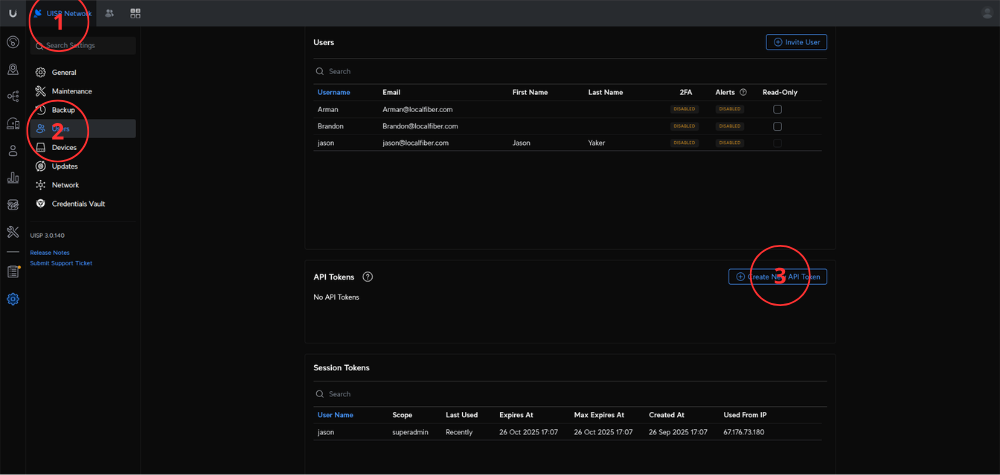Sort users by Username column header
1000x475 pixels.
click(x=334, y=92)
